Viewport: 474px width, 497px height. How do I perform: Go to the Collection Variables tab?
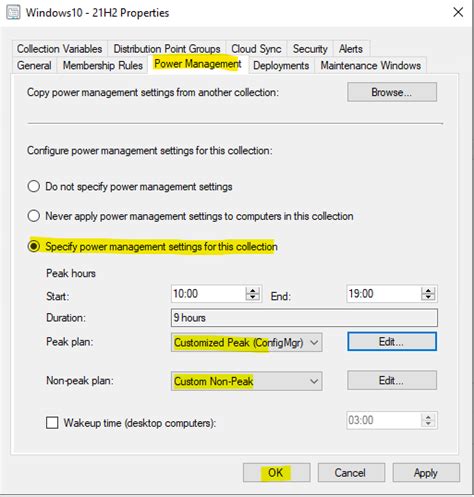click(60, 49)
